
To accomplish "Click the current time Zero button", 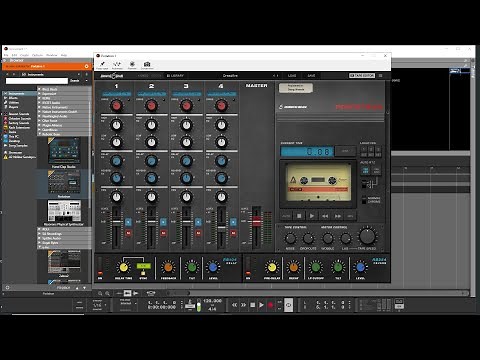I will tap(345, 151).
